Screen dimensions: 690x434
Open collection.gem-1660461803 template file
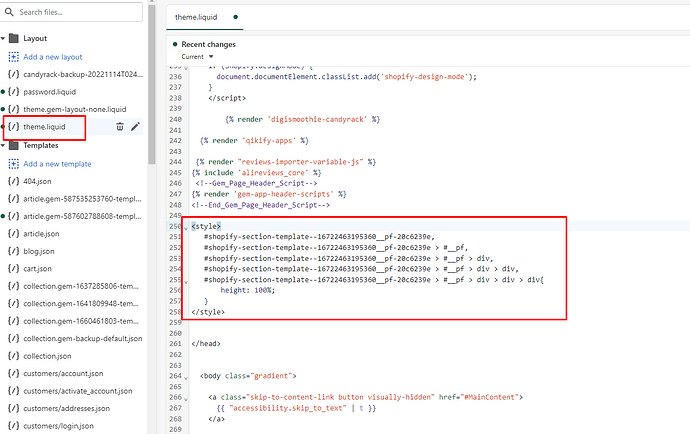click(81, 321)
